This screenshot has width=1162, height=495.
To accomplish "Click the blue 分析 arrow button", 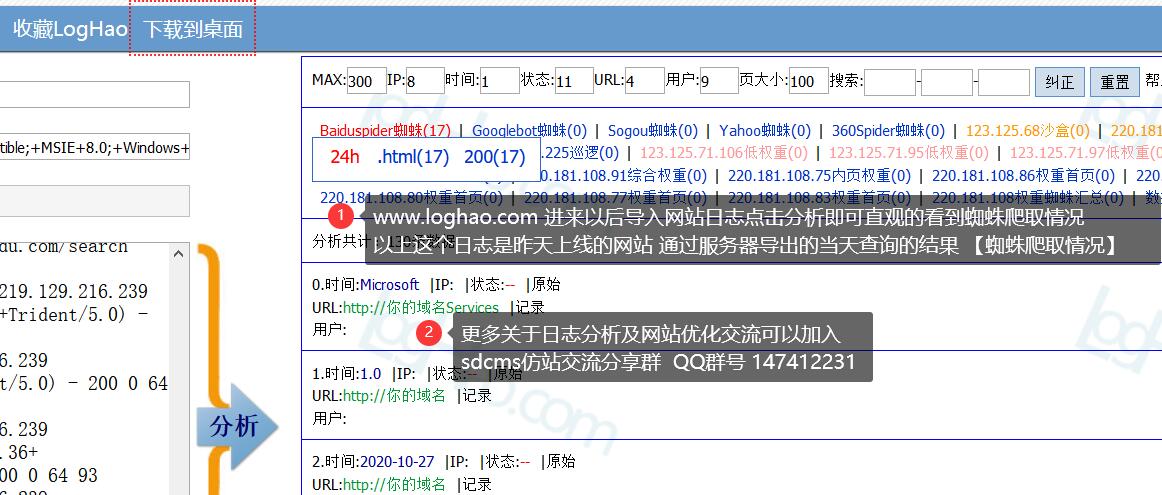I will 235,427.
